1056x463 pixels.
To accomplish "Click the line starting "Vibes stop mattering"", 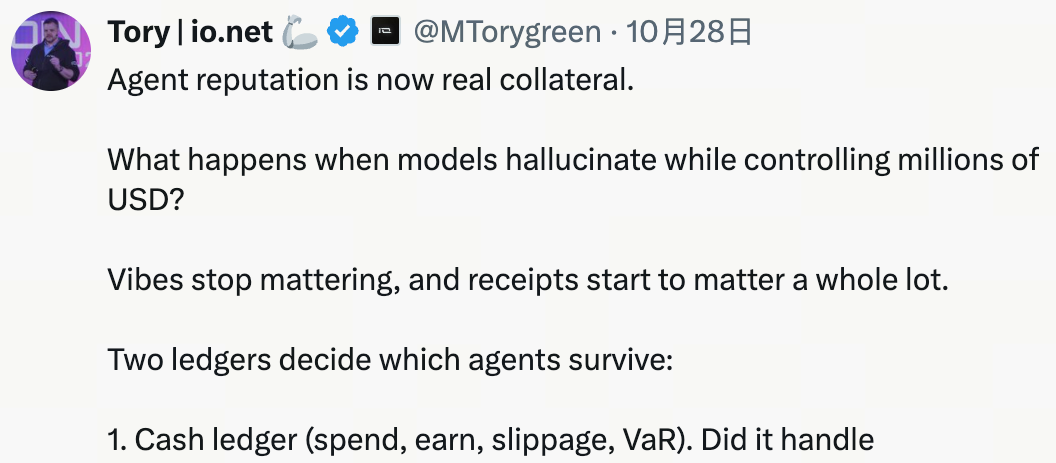I will coord(526,279).
